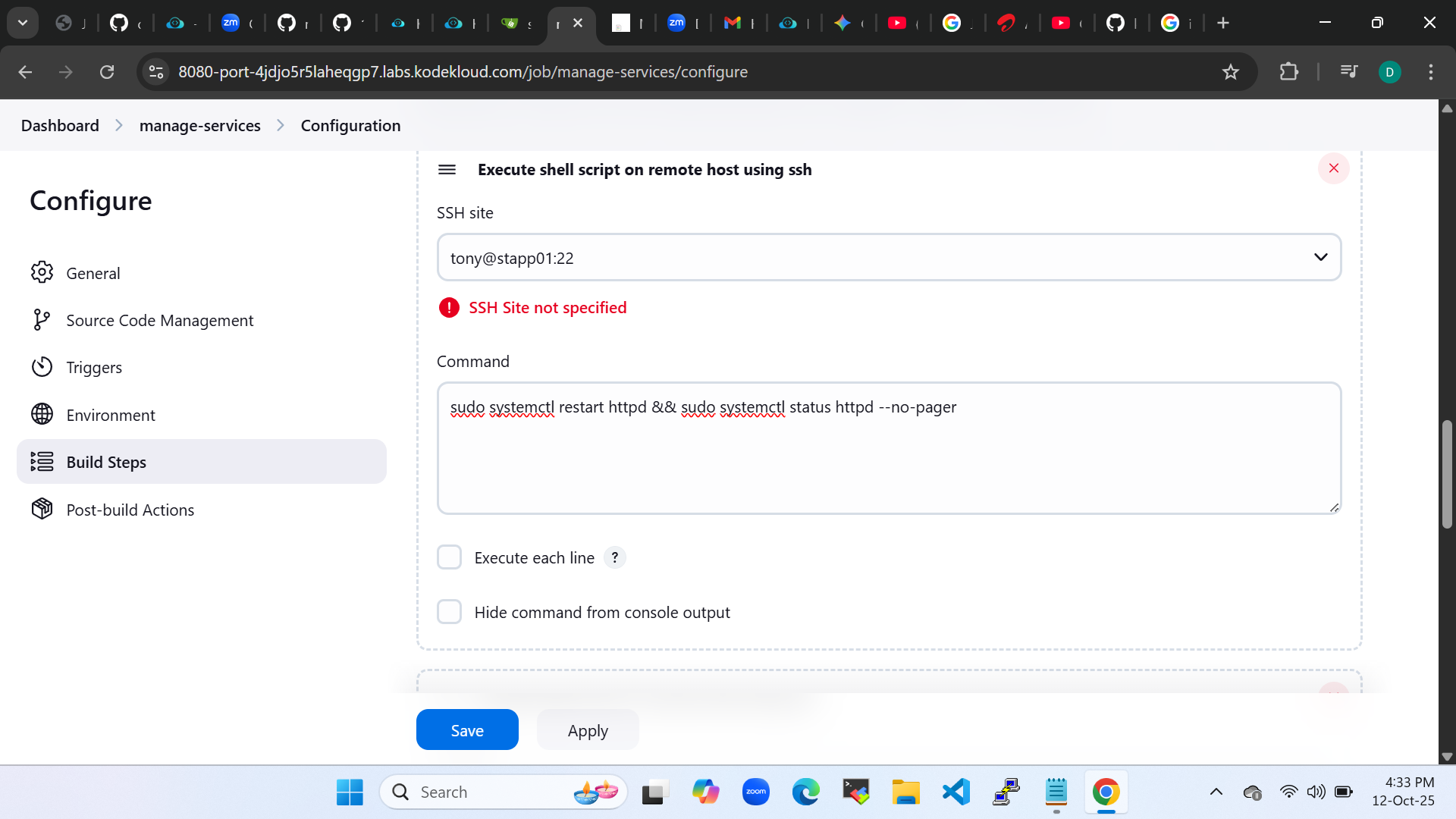Show hidden system tray icons chevron
Viewport: 1456px width, 819px height.
click(x=1216, y=792)
